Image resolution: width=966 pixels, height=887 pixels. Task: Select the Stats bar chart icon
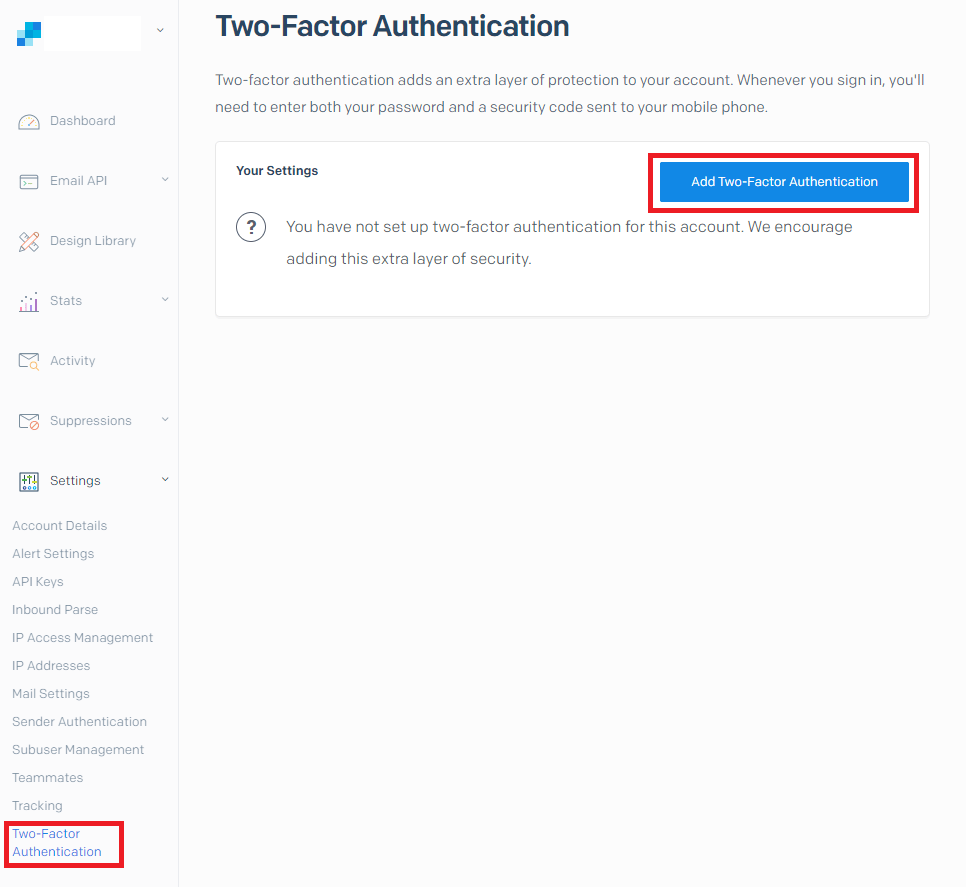(29, 302)
